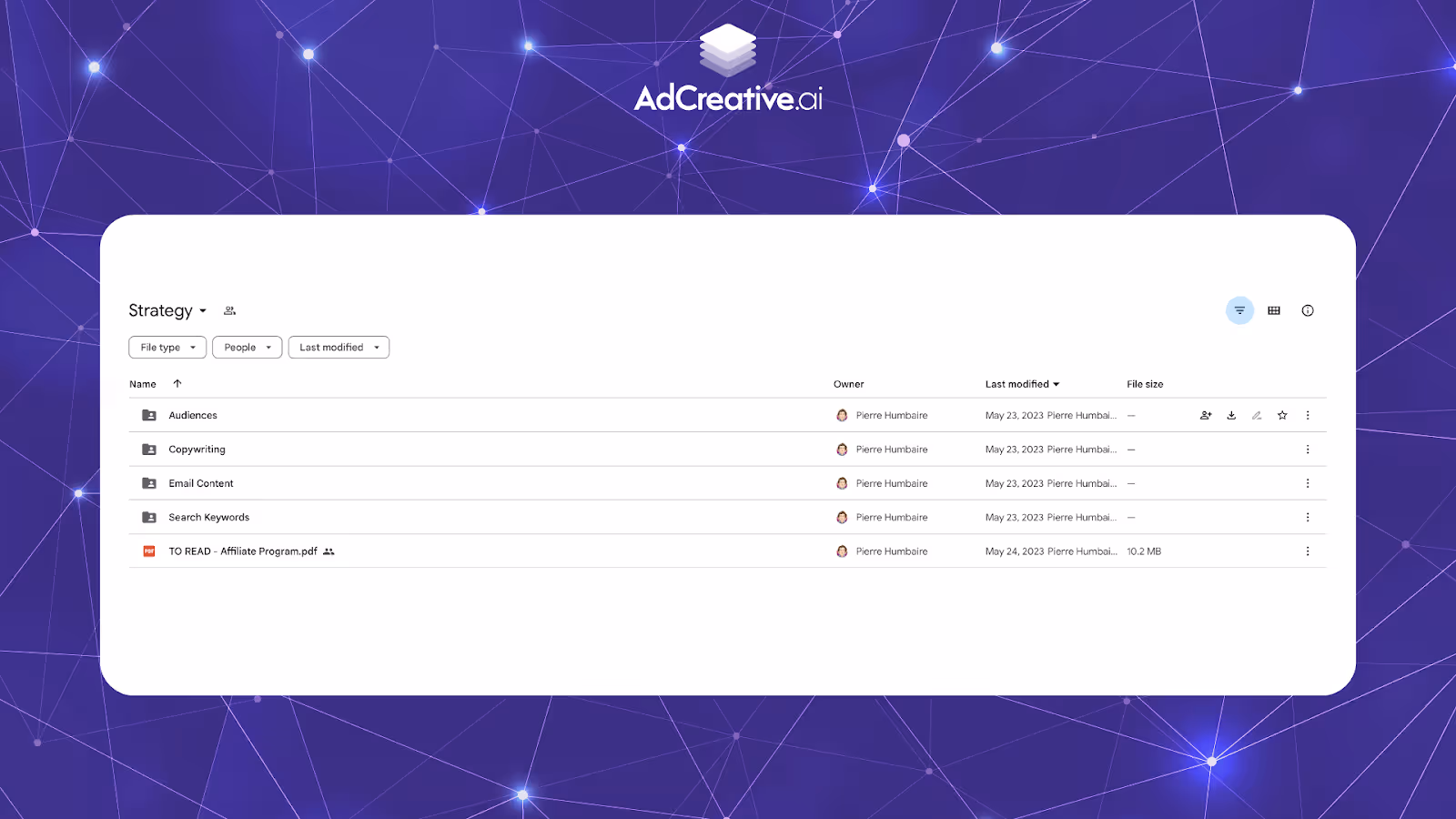The width and height of the screenshot is (1456, 819).
Task: Open more actions for Email Content
Action: (1308, 483)
